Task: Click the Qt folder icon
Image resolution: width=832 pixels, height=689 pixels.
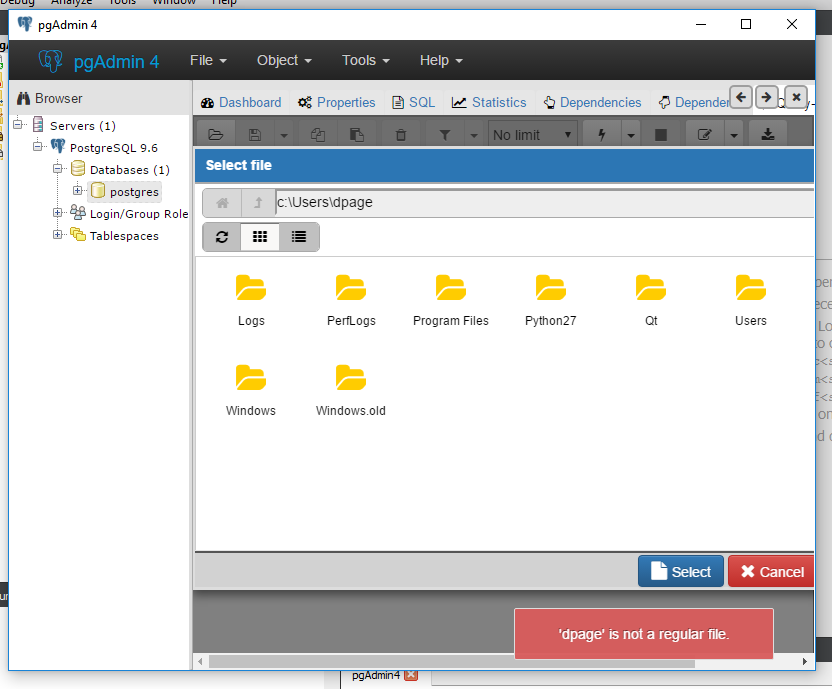Action: click(x=650, y=289)
